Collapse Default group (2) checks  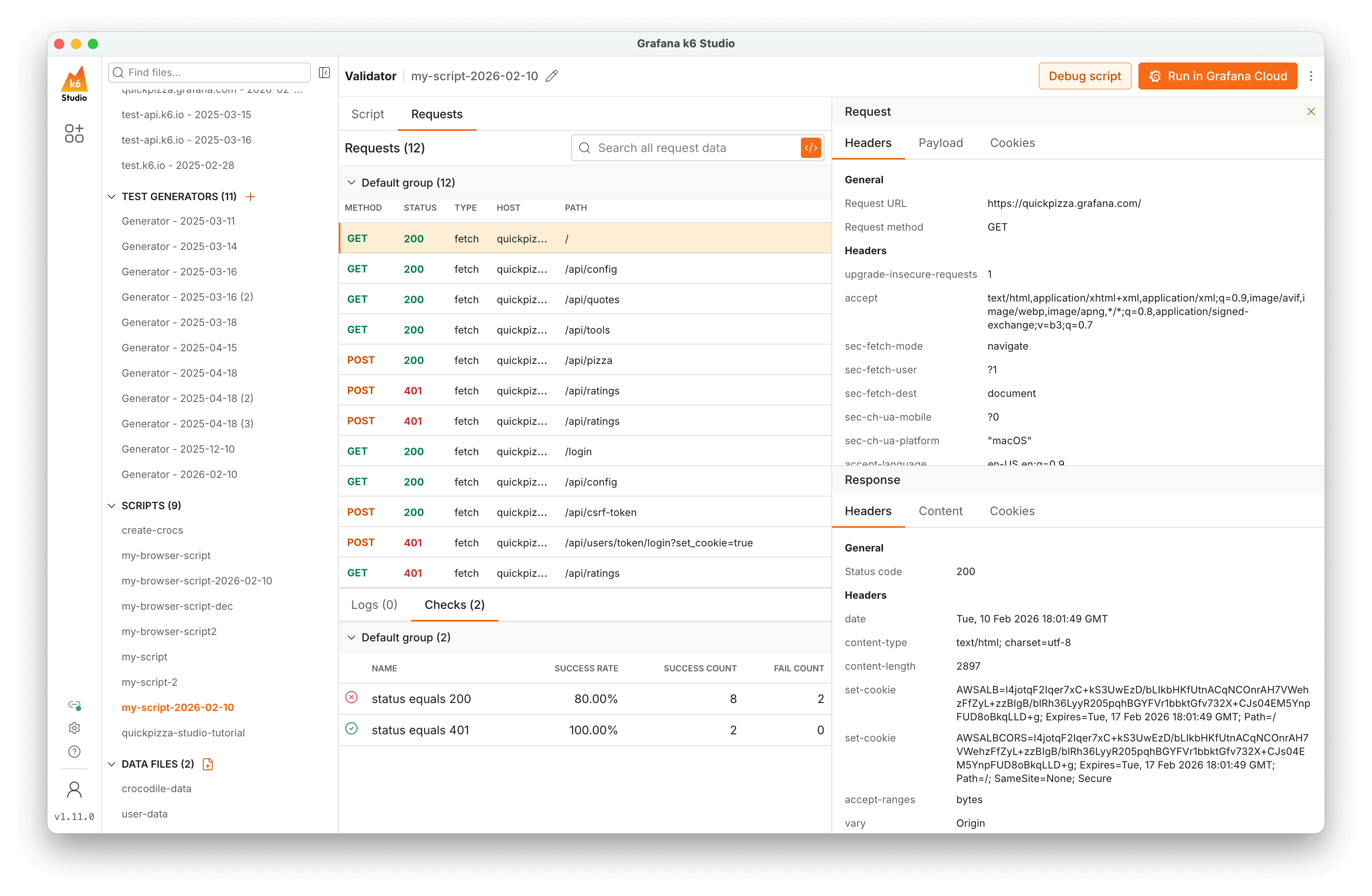coord(351,637)
